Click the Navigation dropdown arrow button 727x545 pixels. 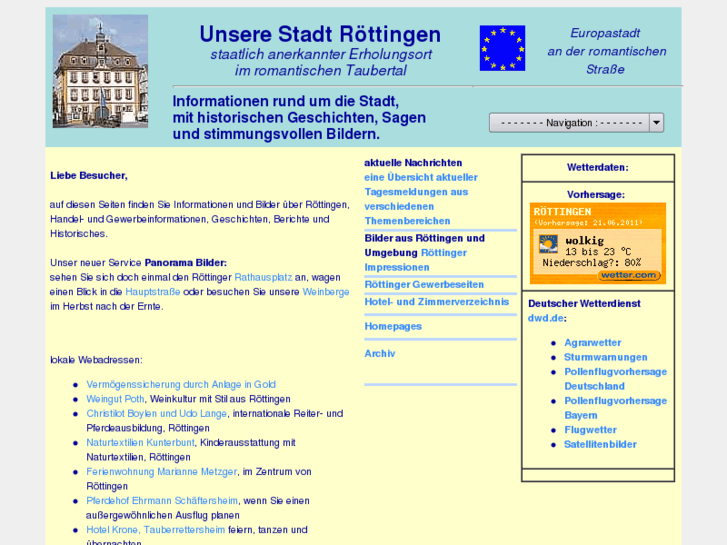pos(657,123)
